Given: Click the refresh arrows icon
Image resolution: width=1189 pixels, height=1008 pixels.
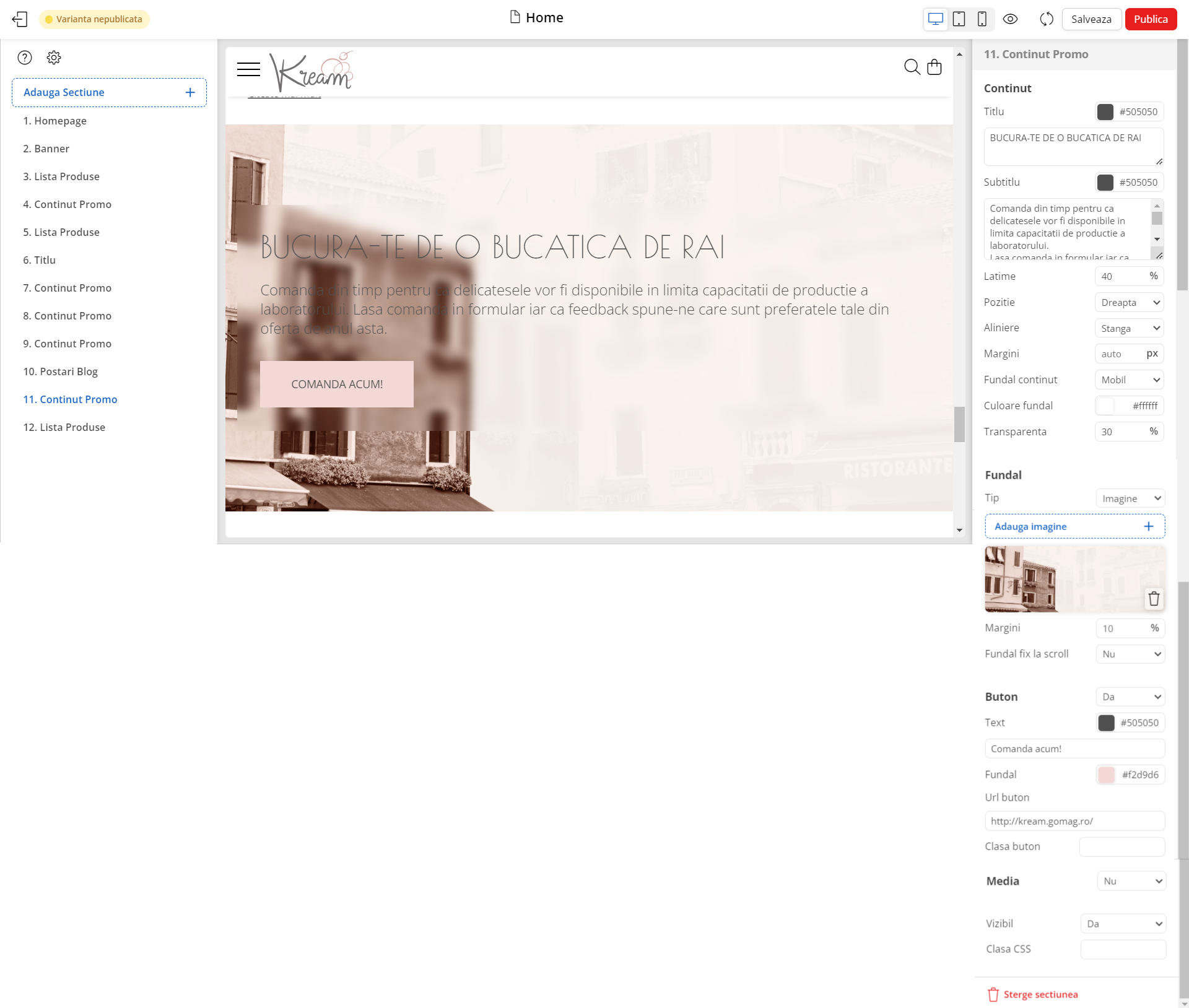Looking at the screenshot, I should point(1047,19).
